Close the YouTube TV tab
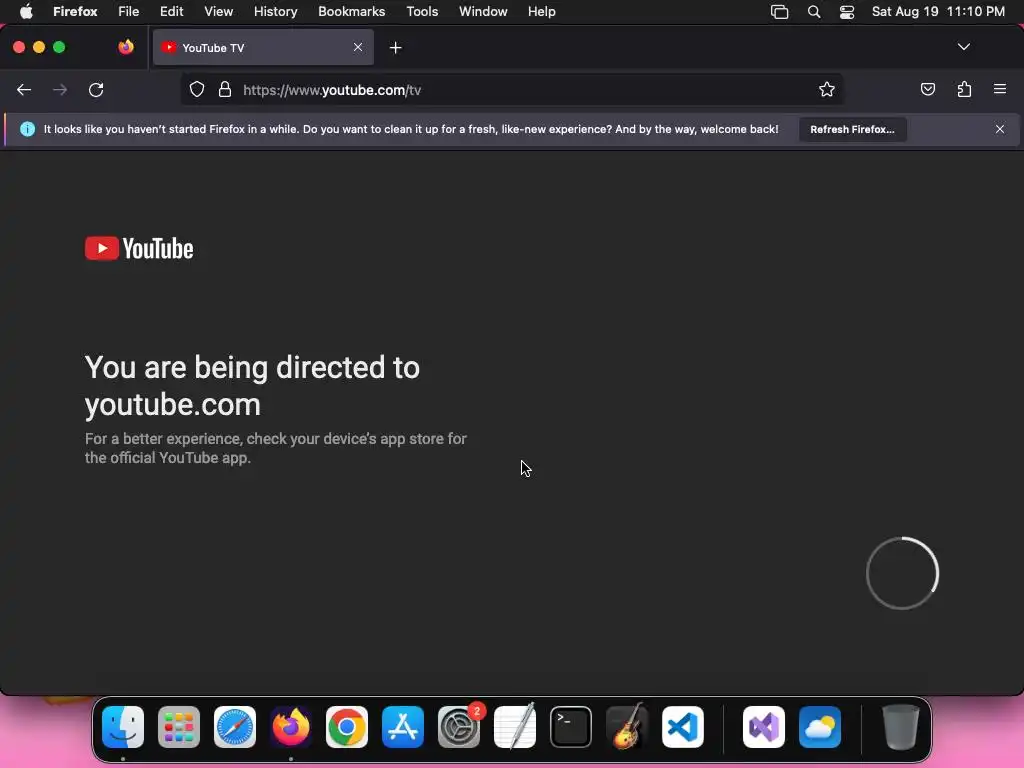 358,47
